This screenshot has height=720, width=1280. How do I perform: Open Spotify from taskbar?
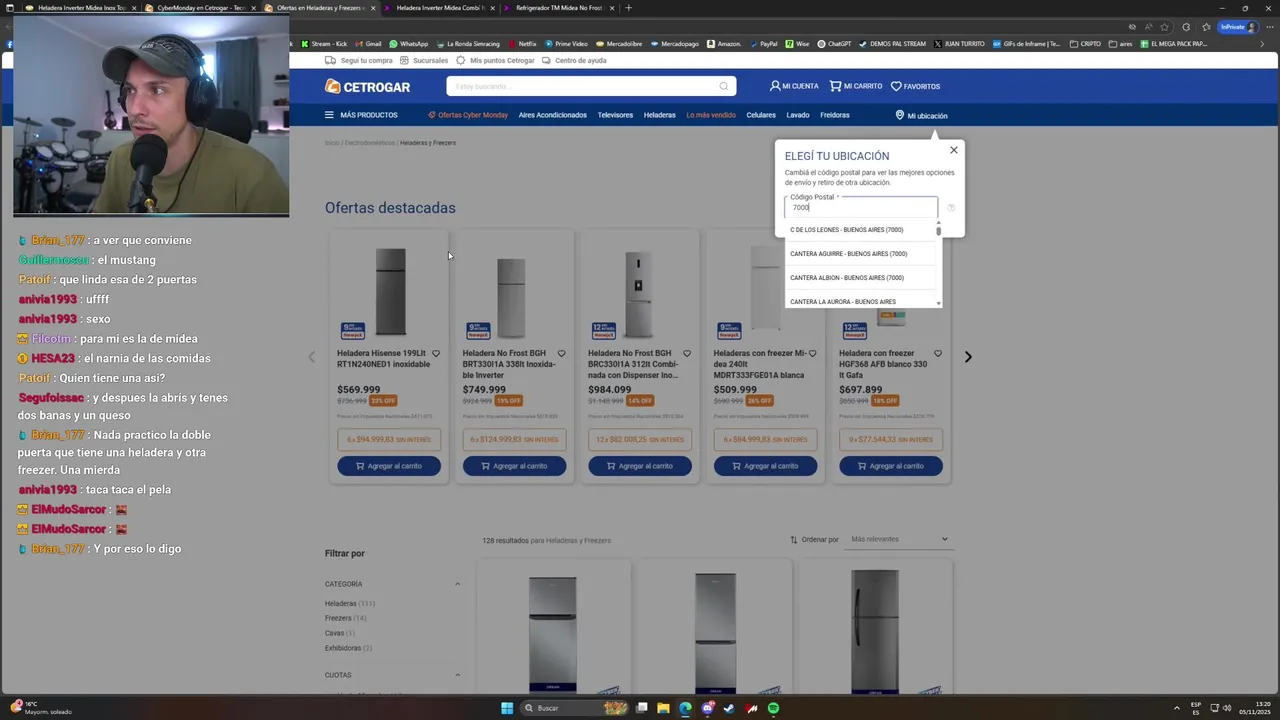point(773,708)
